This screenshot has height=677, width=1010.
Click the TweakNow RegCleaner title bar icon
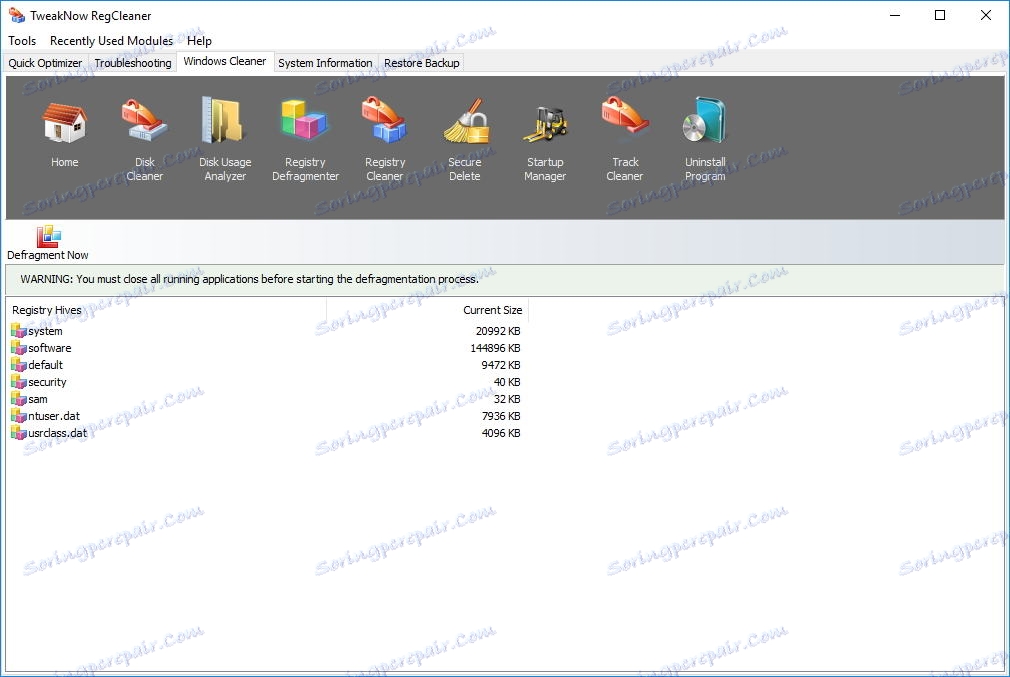16,15
